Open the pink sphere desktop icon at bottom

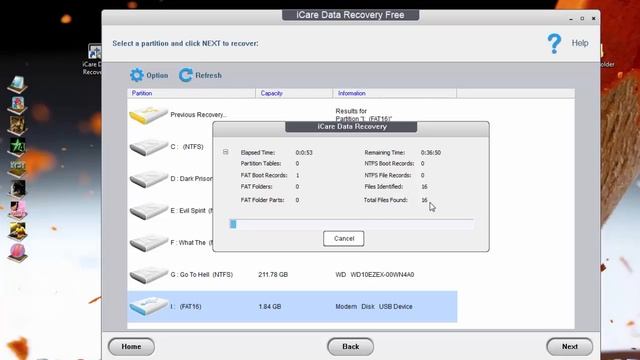click(x=17, y=252)
